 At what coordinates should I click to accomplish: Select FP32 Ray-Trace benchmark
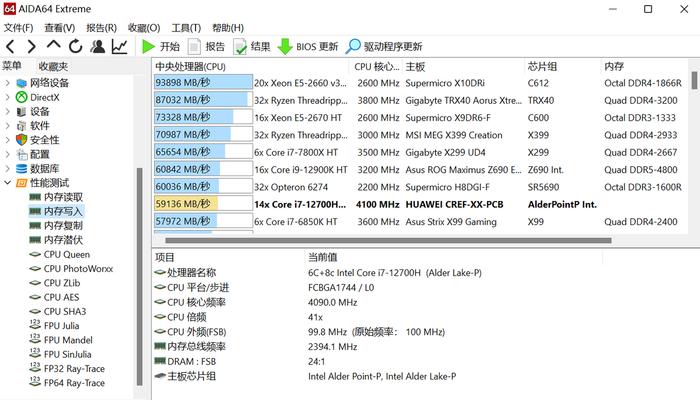[74, 369]
